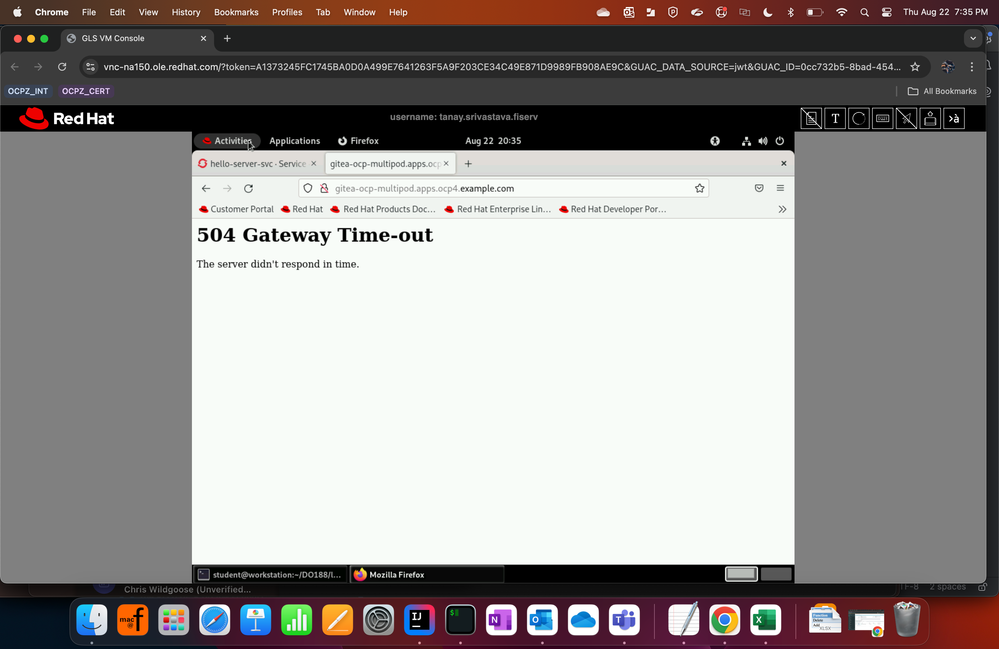Bookmark this page with the star icon
Screen dimensions: 999x649
click(699, 188)
